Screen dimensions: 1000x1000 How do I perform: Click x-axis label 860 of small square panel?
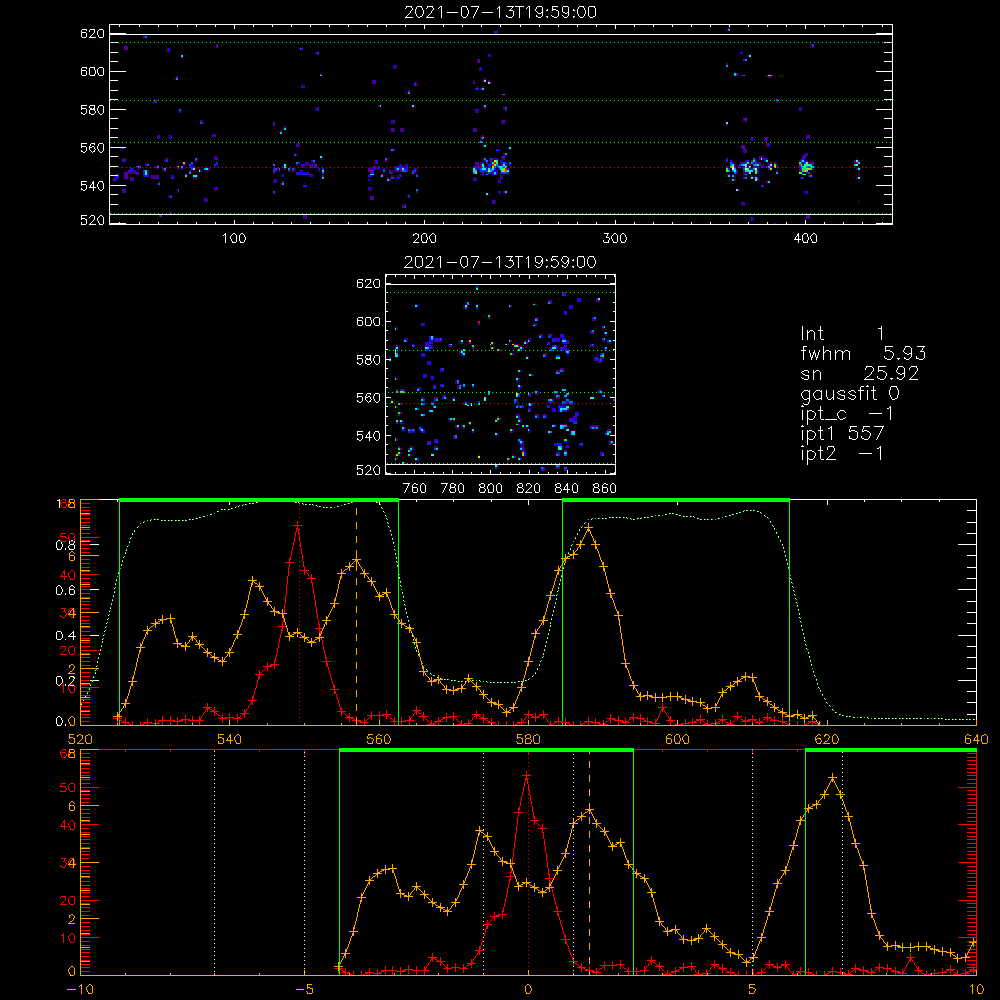coord(605,489)
